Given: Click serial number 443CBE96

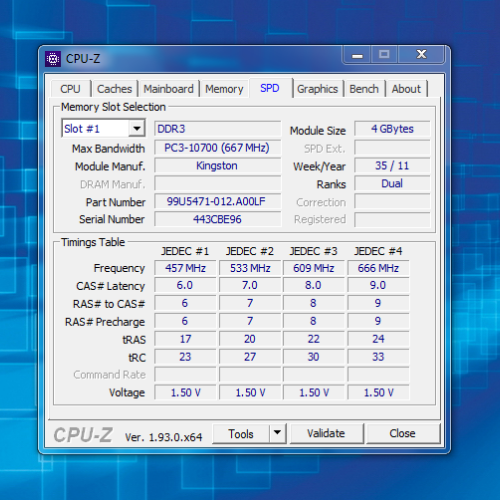Looking at the screenshot, I should coord(217,219).
